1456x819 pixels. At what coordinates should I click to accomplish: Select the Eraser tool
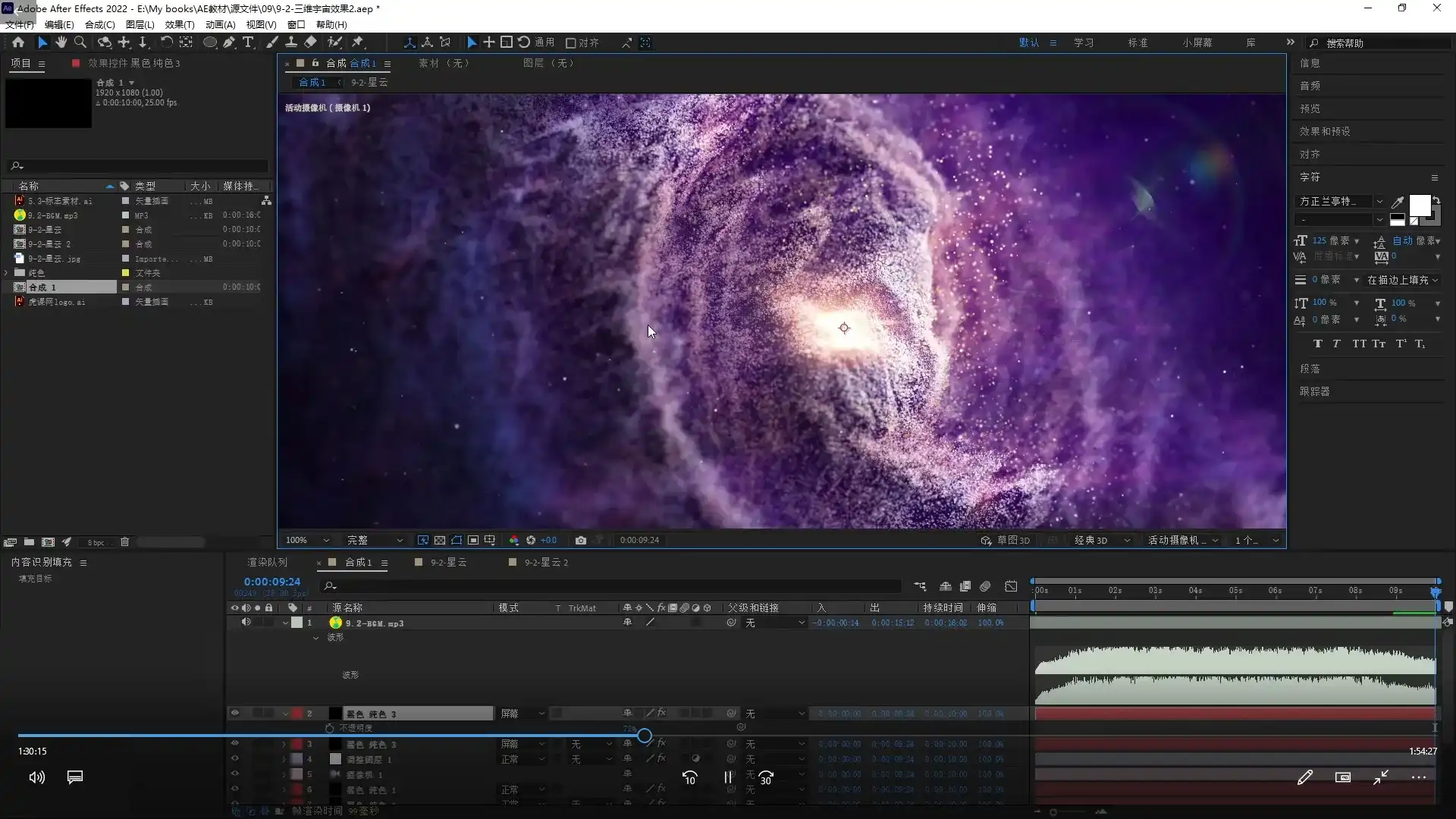pos(311,42)
